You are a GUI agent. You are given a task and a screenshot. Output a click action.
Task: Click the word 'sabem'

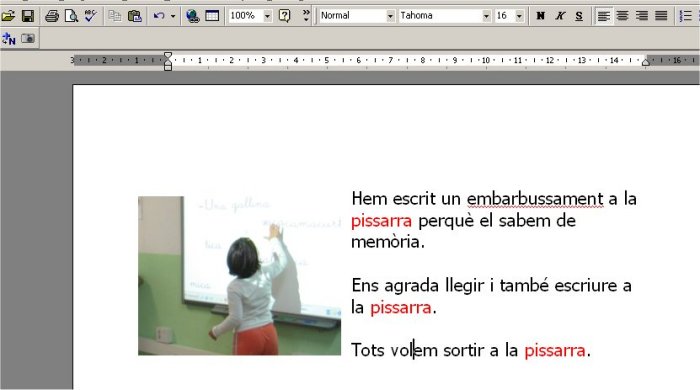tap(524, 220)
